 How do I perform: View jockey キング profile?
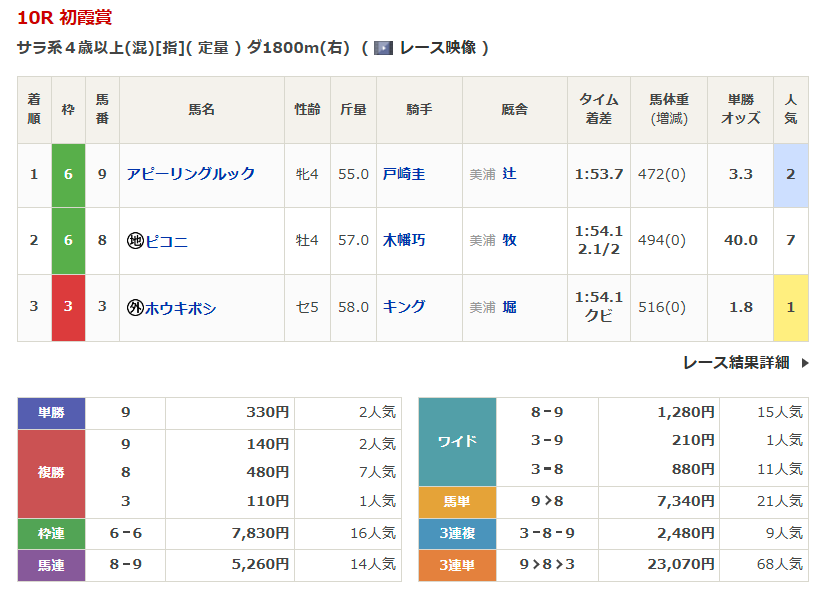click(x=404, y=307)
